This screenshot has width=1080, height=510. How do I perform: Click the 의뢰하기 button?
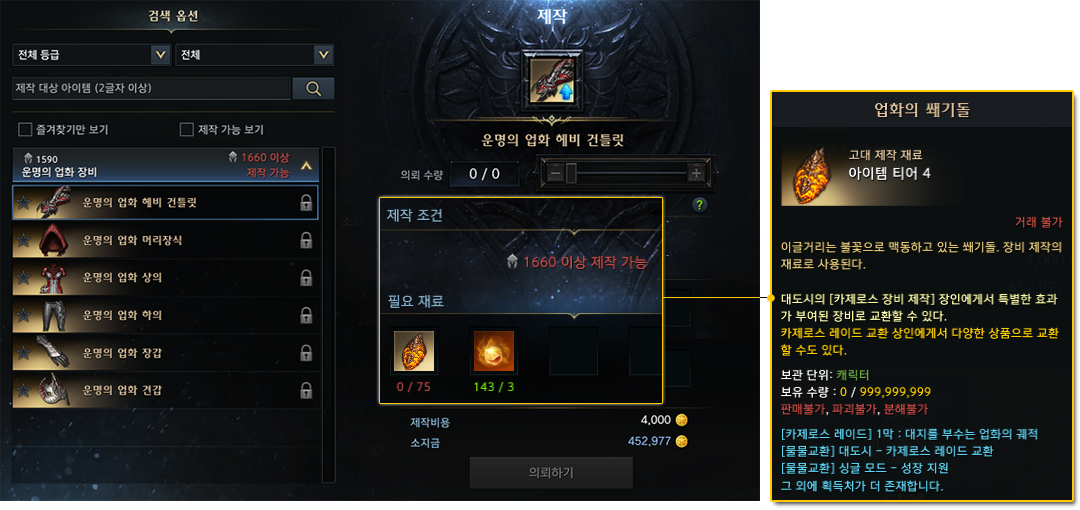[x=551, y=472]
